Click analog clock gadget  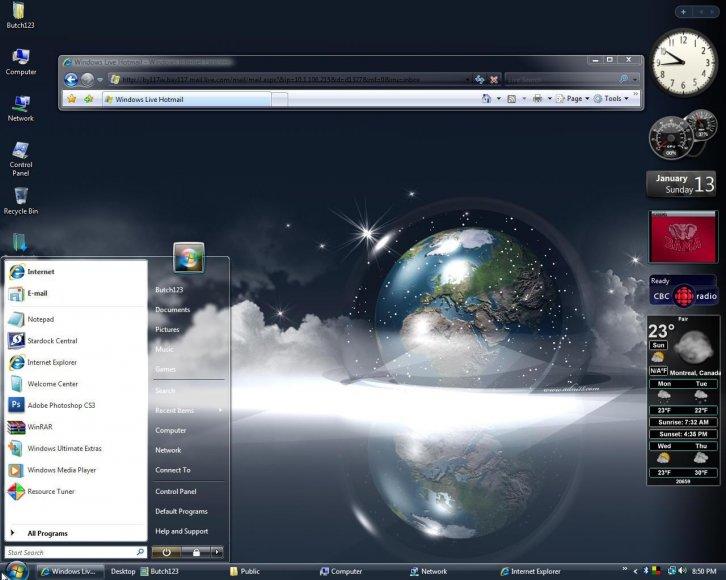pos(683,62)
